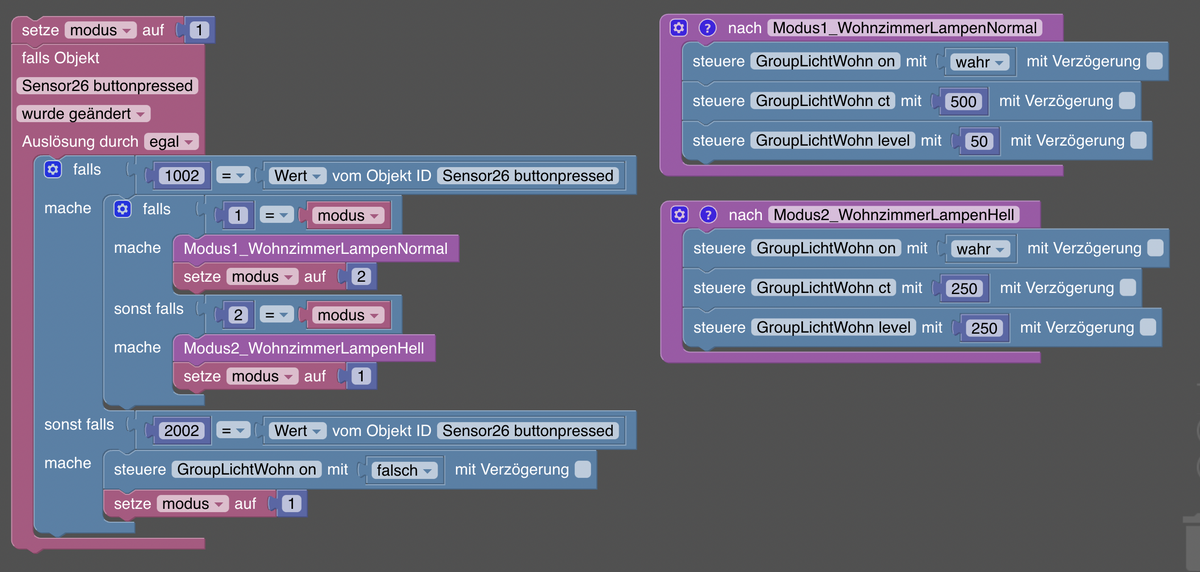This screenshot has height=572, width=1200.
Task: Enable Verzögerung checkbox on level 250 block
Action: (x=1148, y=327)
